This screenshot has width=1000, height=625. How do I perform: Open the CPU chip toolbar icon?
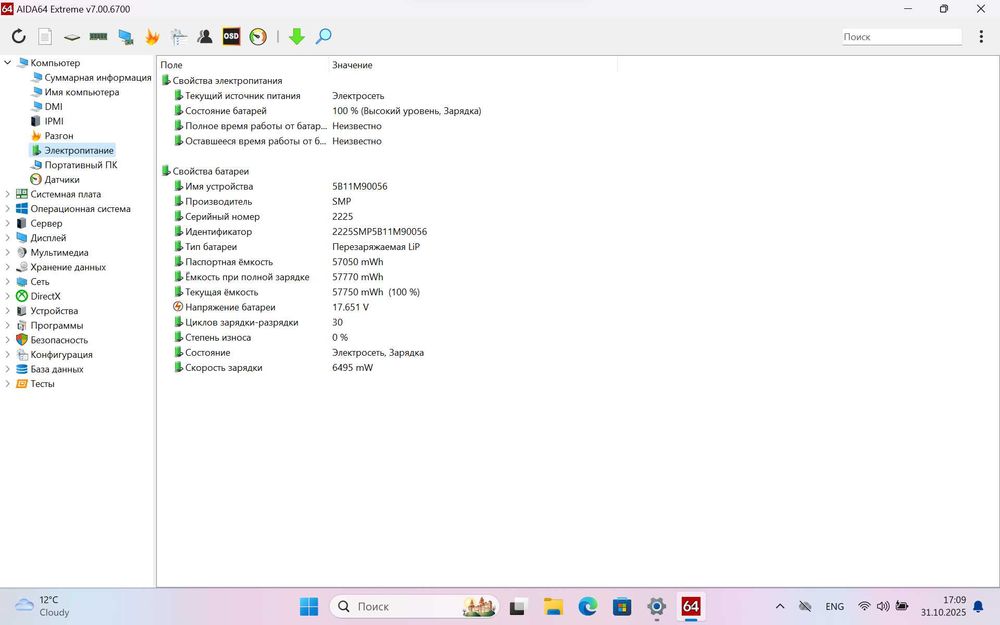tap(71, 37)
